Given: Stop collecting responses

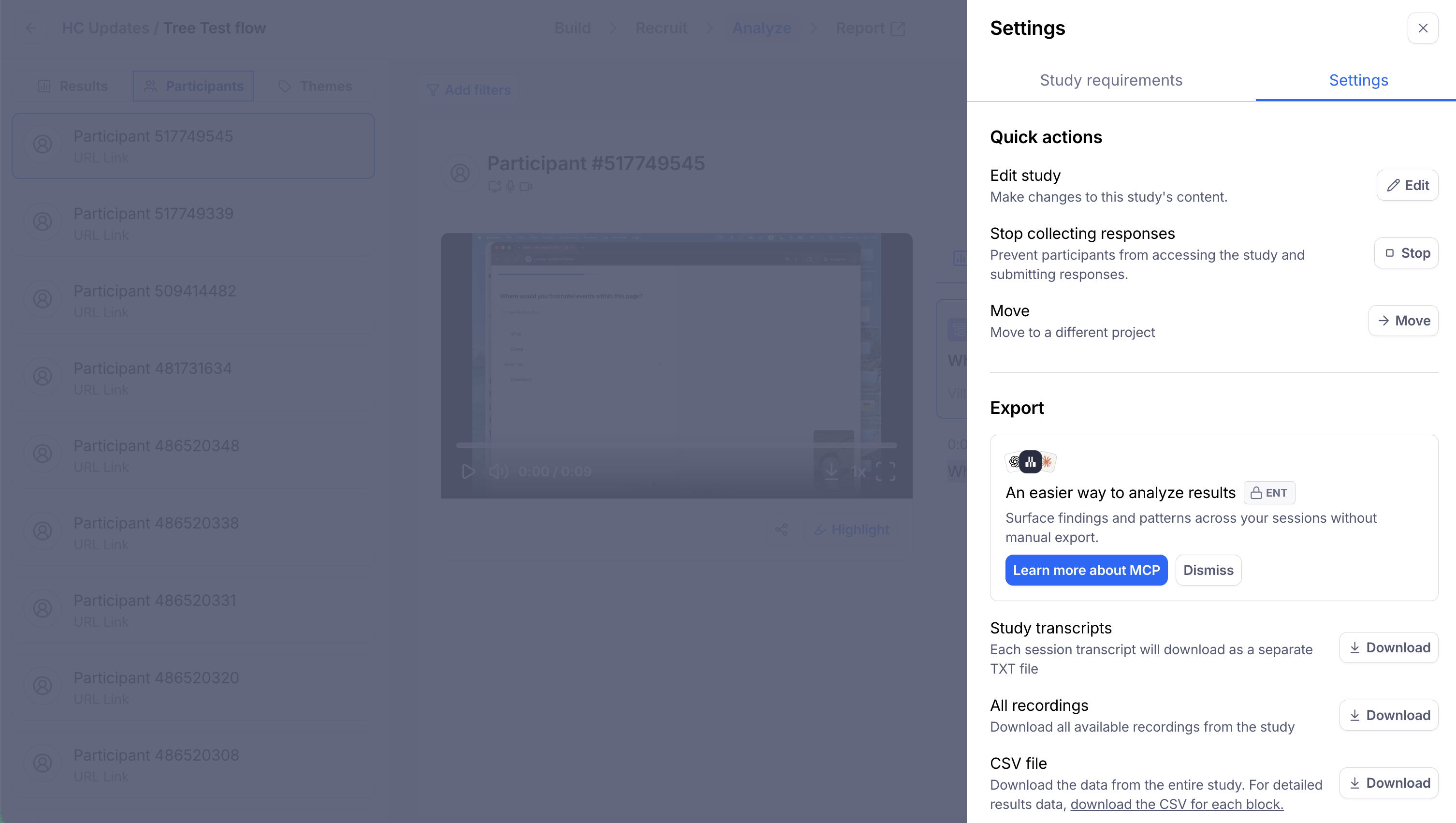Looking at the screenshot, I should click(1406, 253).
